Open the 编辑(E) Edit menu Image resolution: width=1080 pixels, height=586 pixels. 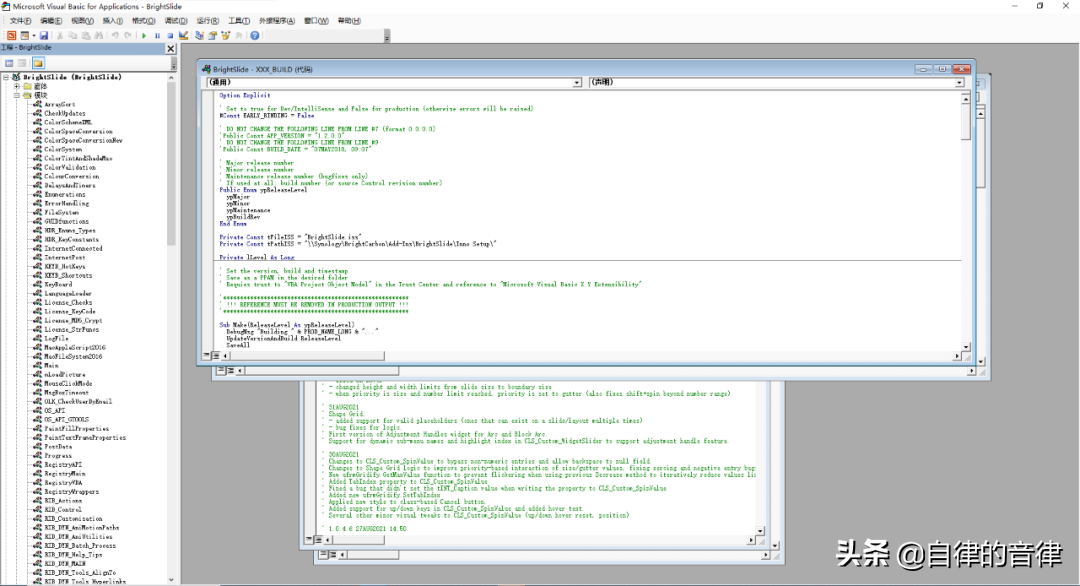[51, 21]
